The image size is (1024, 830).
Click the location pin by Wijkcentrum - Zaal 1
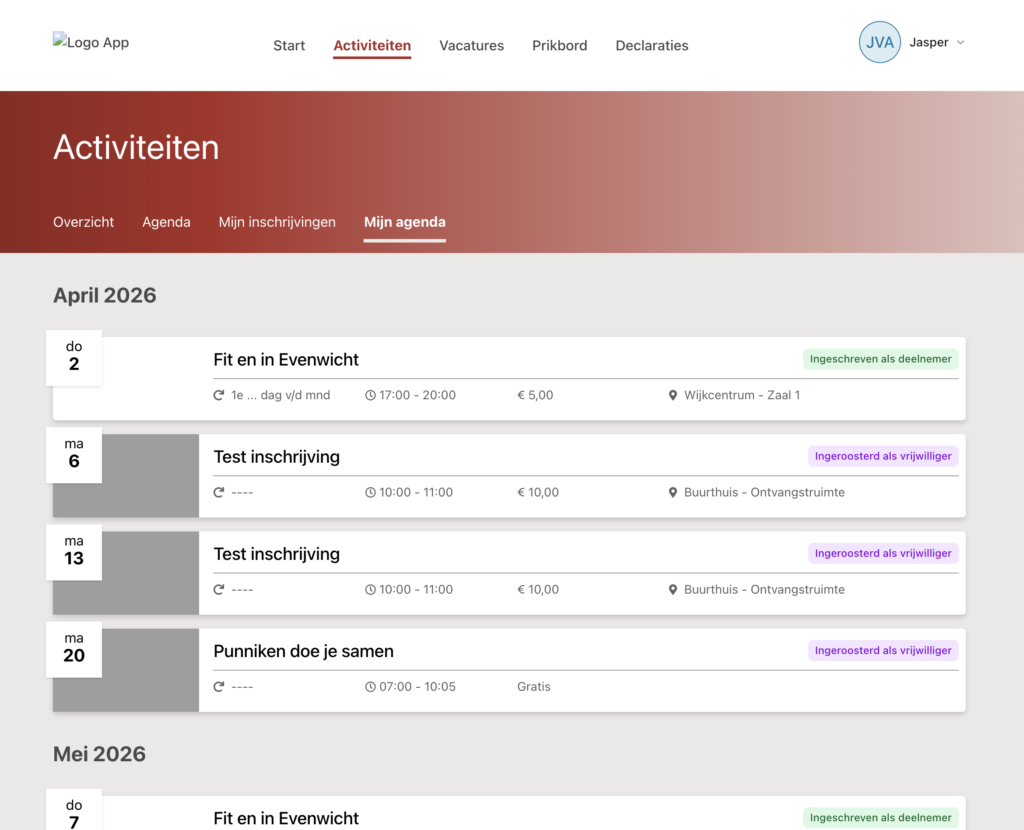coord(673,395)
